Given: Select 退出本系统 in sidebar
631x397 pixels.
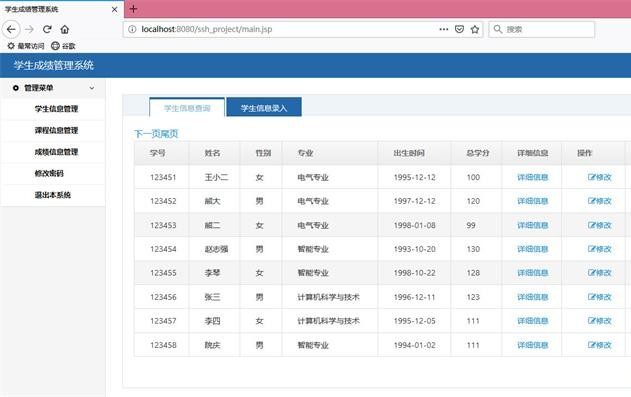Looking at the screenshot, I should [x=53, y=195].
